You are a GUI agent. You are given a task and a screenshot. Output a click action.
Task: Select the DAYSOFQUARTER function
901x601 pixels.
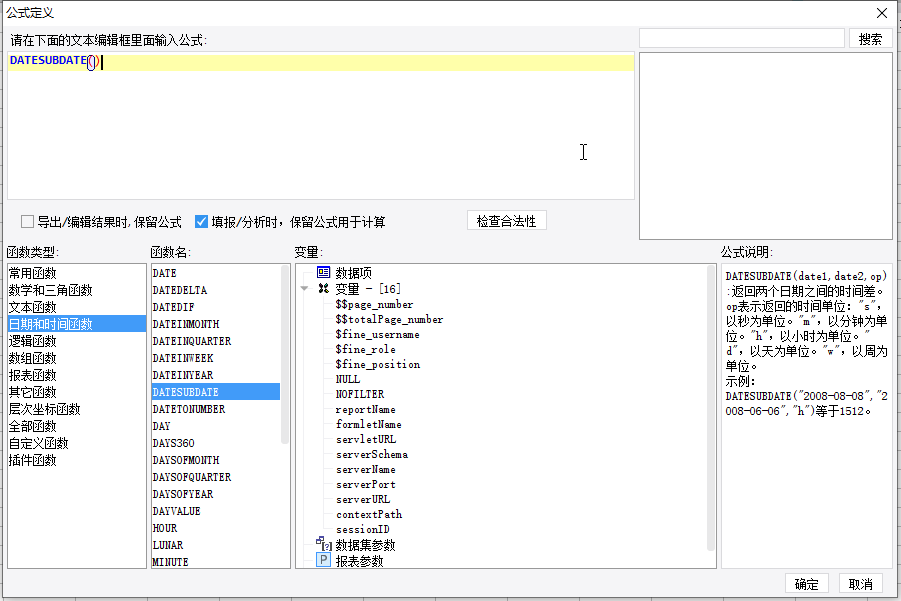[215, 477]
